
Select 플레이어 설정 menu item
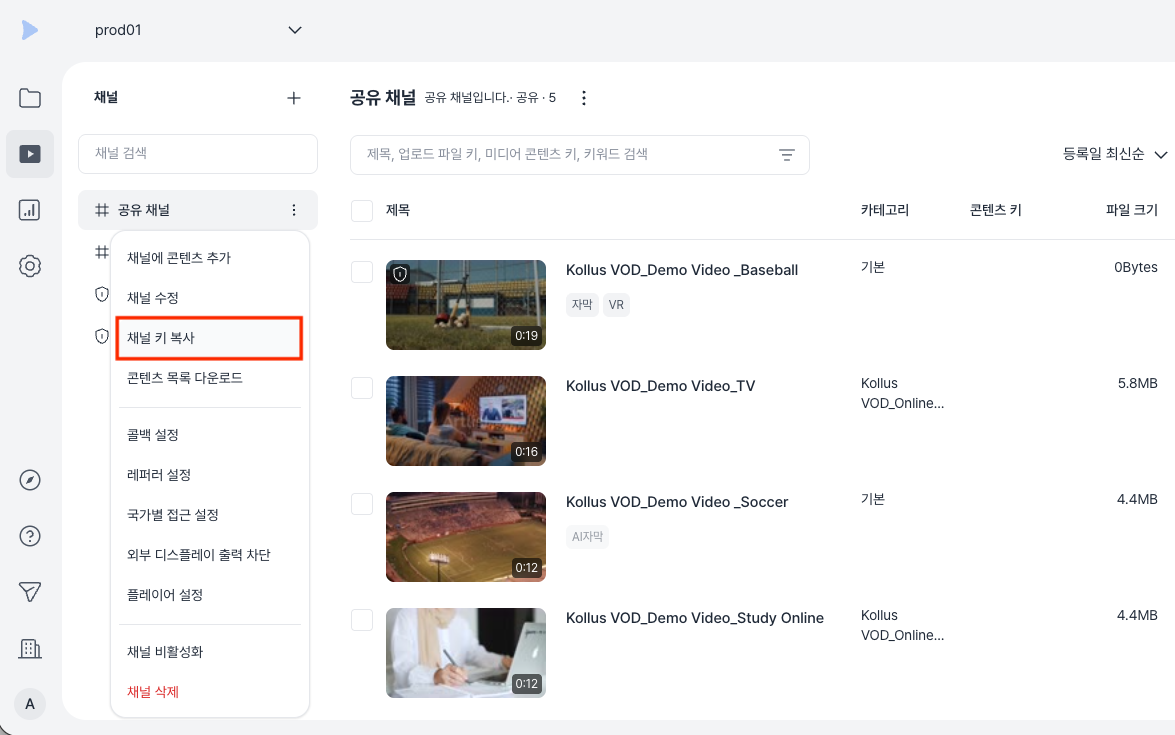209,595
